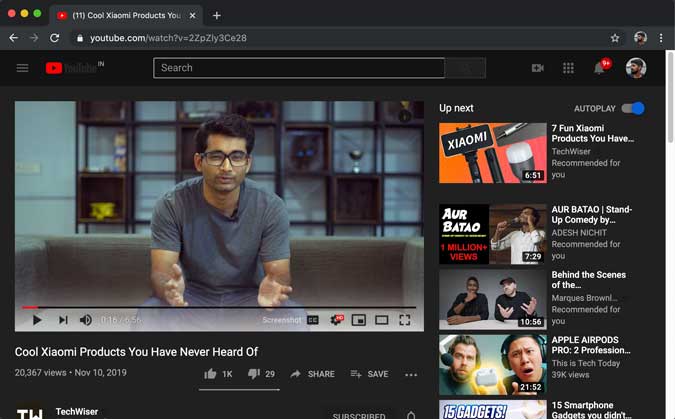Open the Chrome three-dot menu
The height and width of the screenshot is (419, 675).
click(x=661, y=38)
